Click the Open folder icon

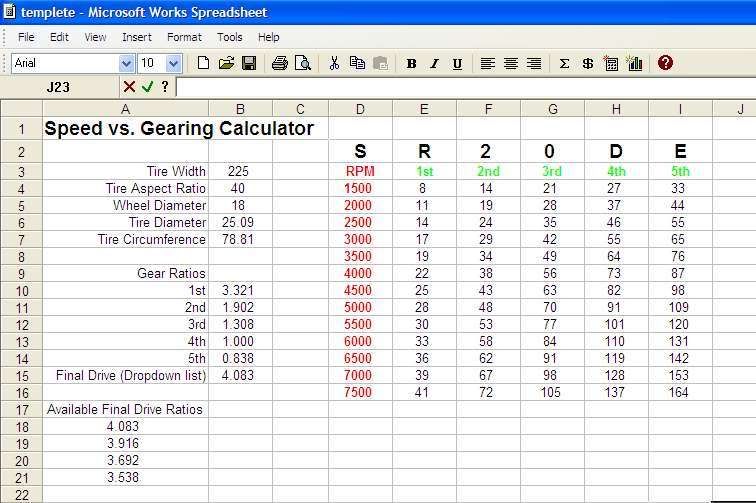226,63
